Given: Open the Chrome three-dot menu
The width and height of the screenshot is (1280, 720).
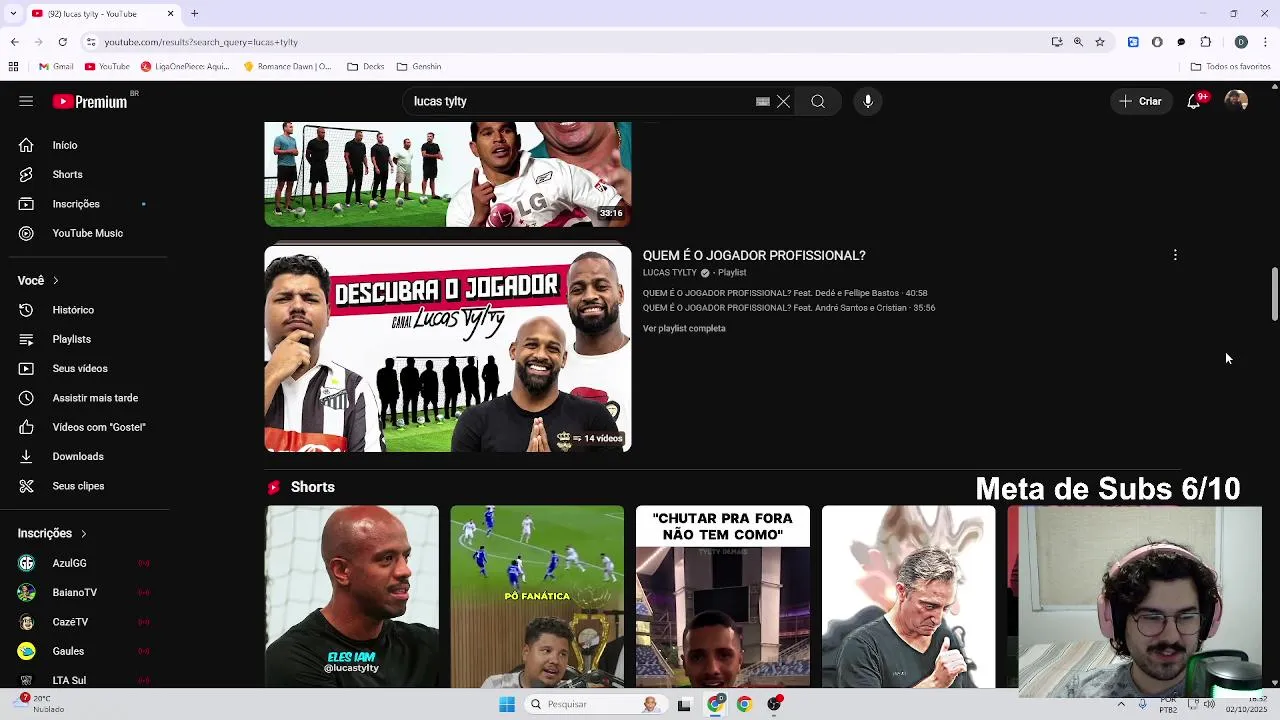Looking at the screenshot, I should pyautogui.click(x=1266, y=42).
